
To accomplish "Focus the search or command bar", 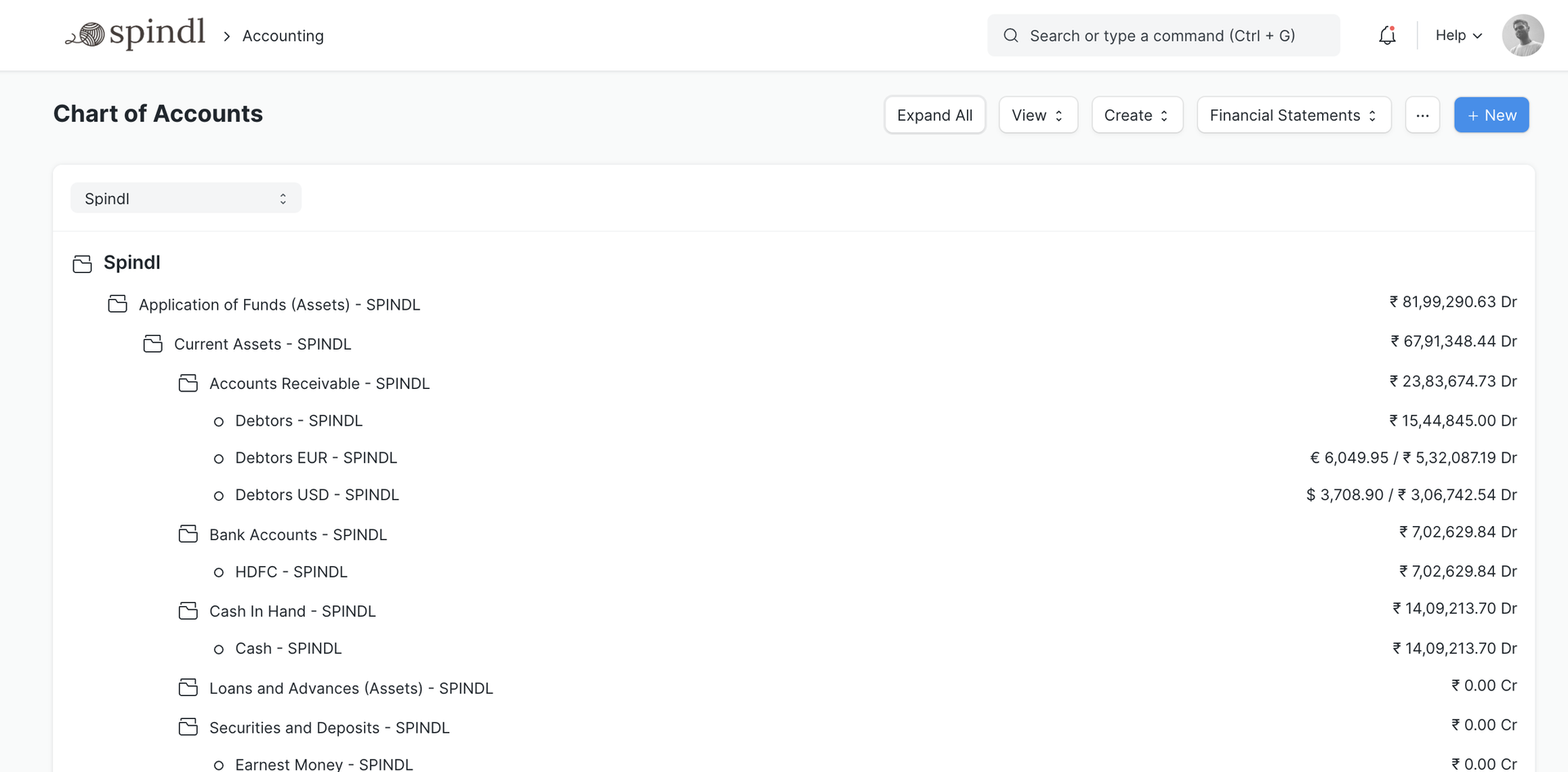I will 1163,35.
